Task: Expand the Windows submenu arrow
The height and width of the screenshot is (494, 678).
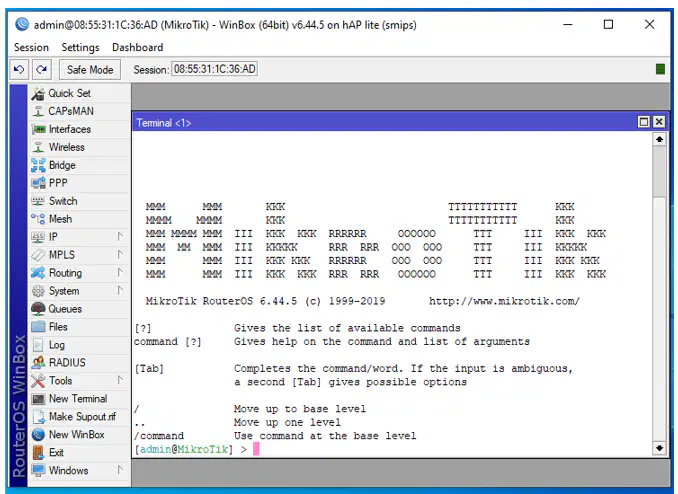Action: (120, 470)
